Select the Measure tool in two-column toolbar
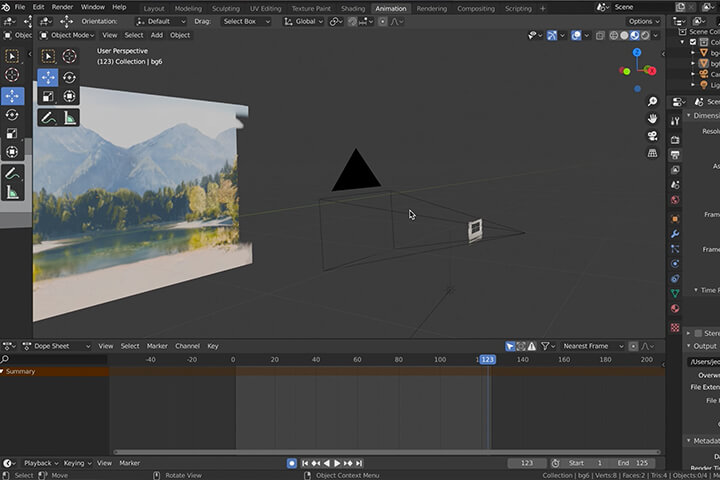 point(69,118)
